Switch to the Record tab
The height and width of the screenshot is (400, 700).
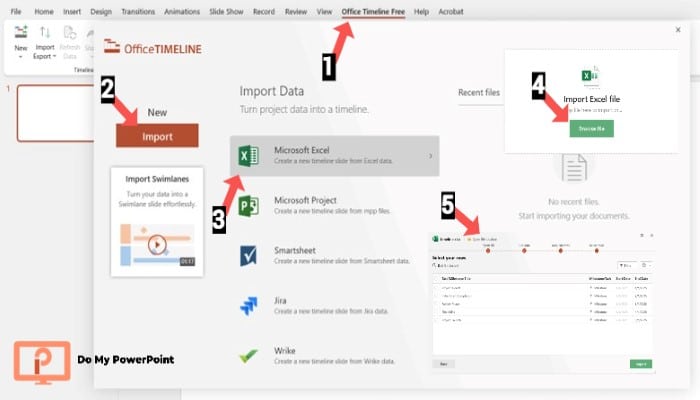pyautogui.click(x=264, y=12)
